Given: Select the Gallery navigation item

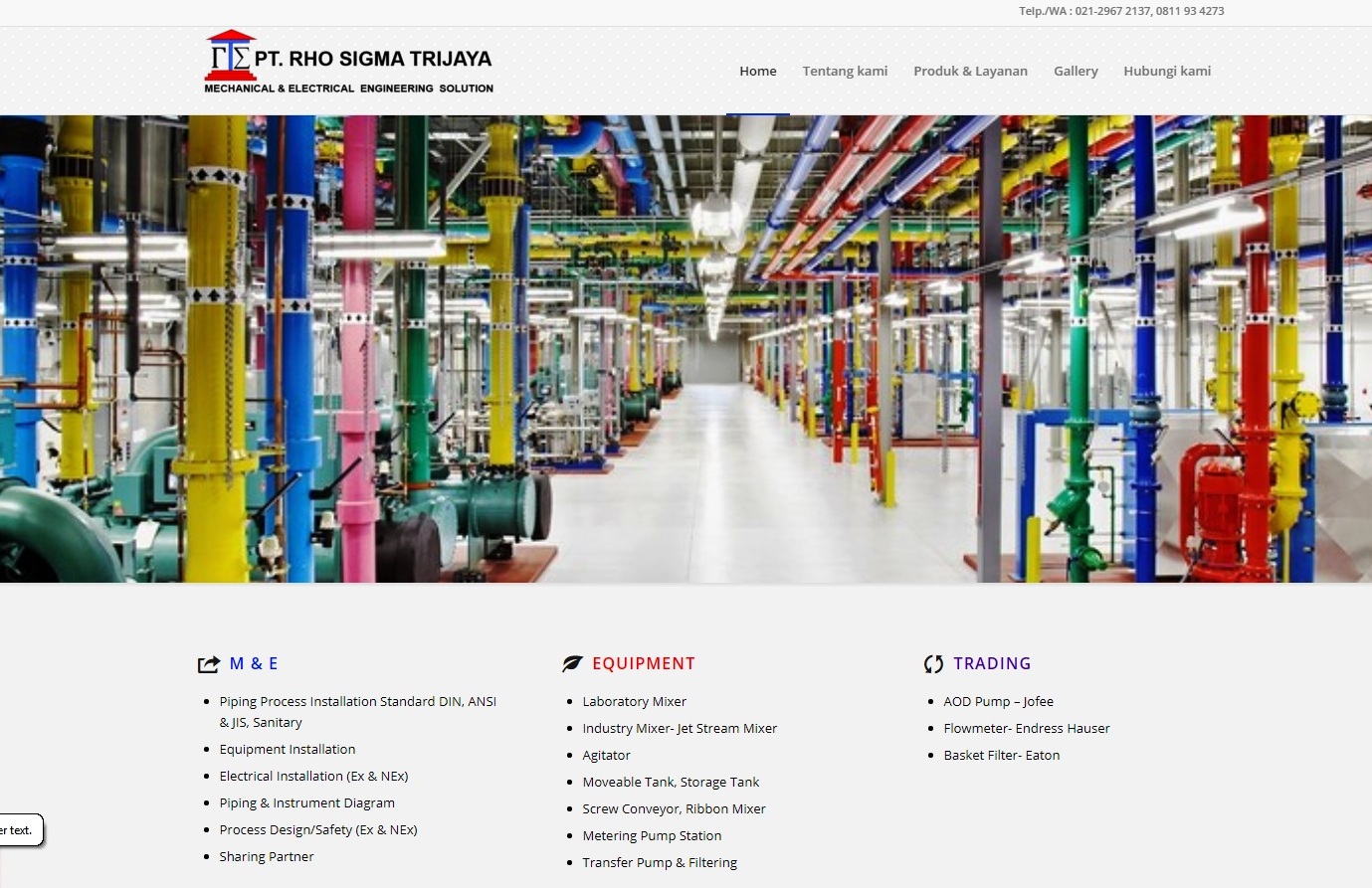Looking at the screenshot, I should [x=1076, y=71].
